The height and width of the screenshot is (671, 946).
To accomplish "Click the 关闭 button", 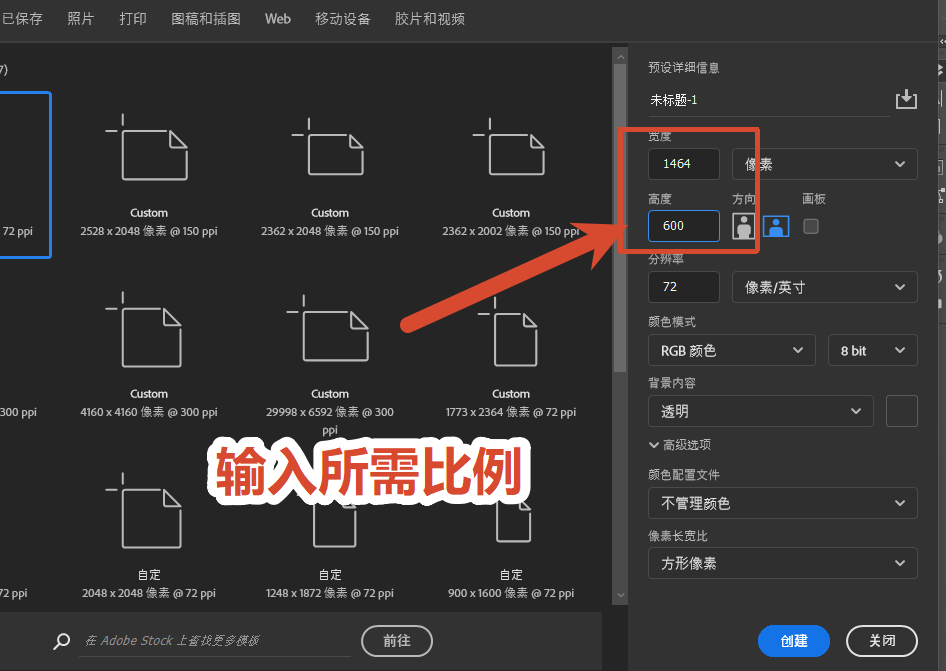I will (x=881, y=641).
